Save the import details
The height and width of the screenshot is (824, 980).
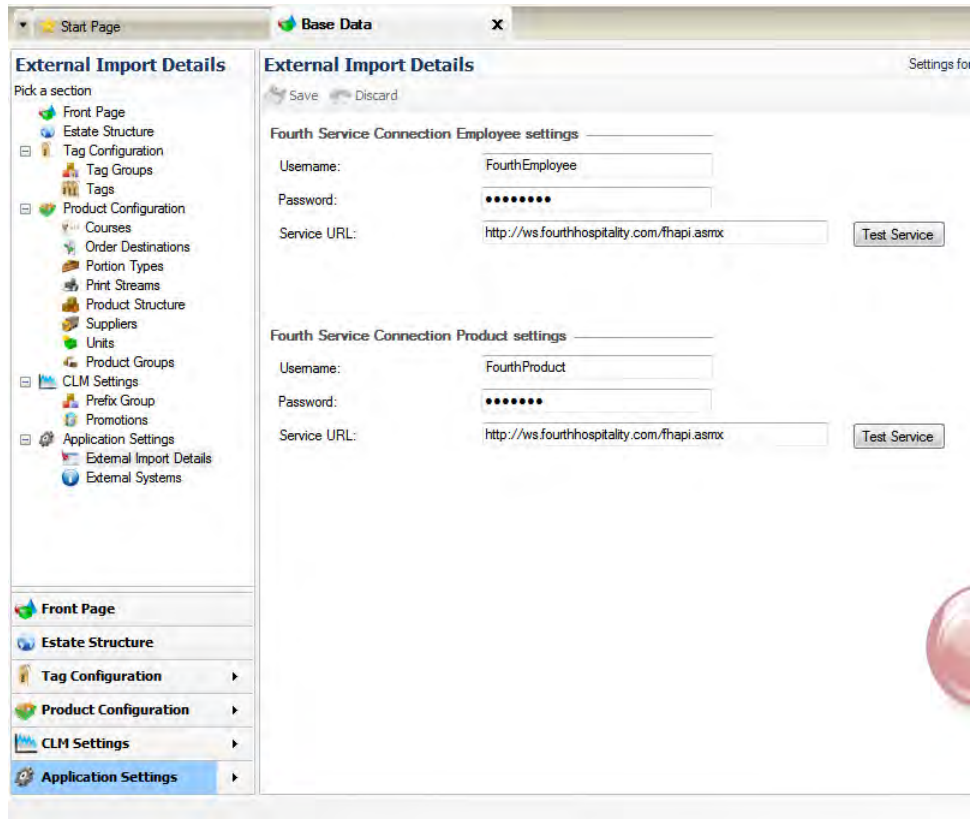293,96
